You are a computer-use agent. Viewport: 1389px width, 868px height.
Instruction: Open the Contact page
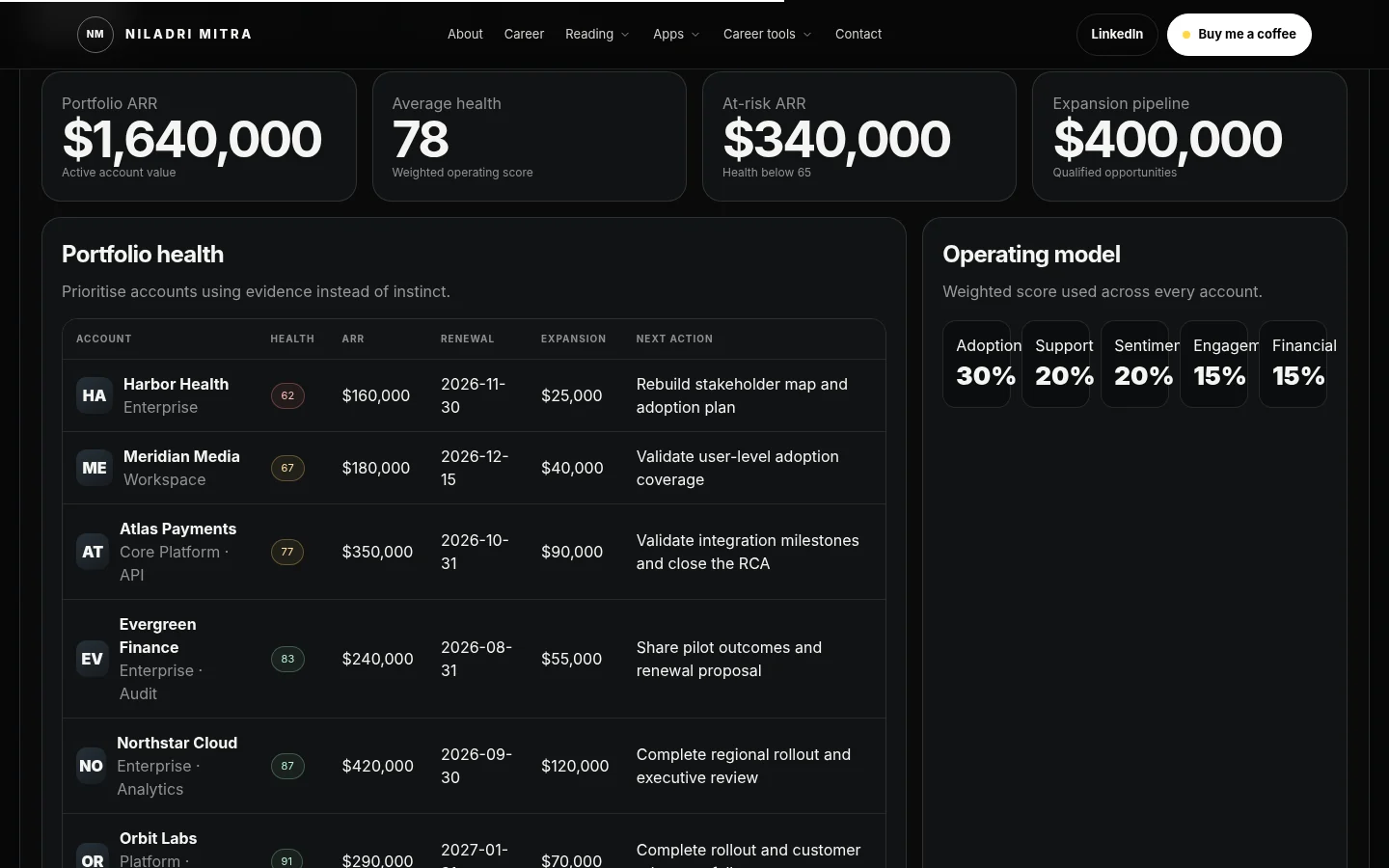click(858, 34)
